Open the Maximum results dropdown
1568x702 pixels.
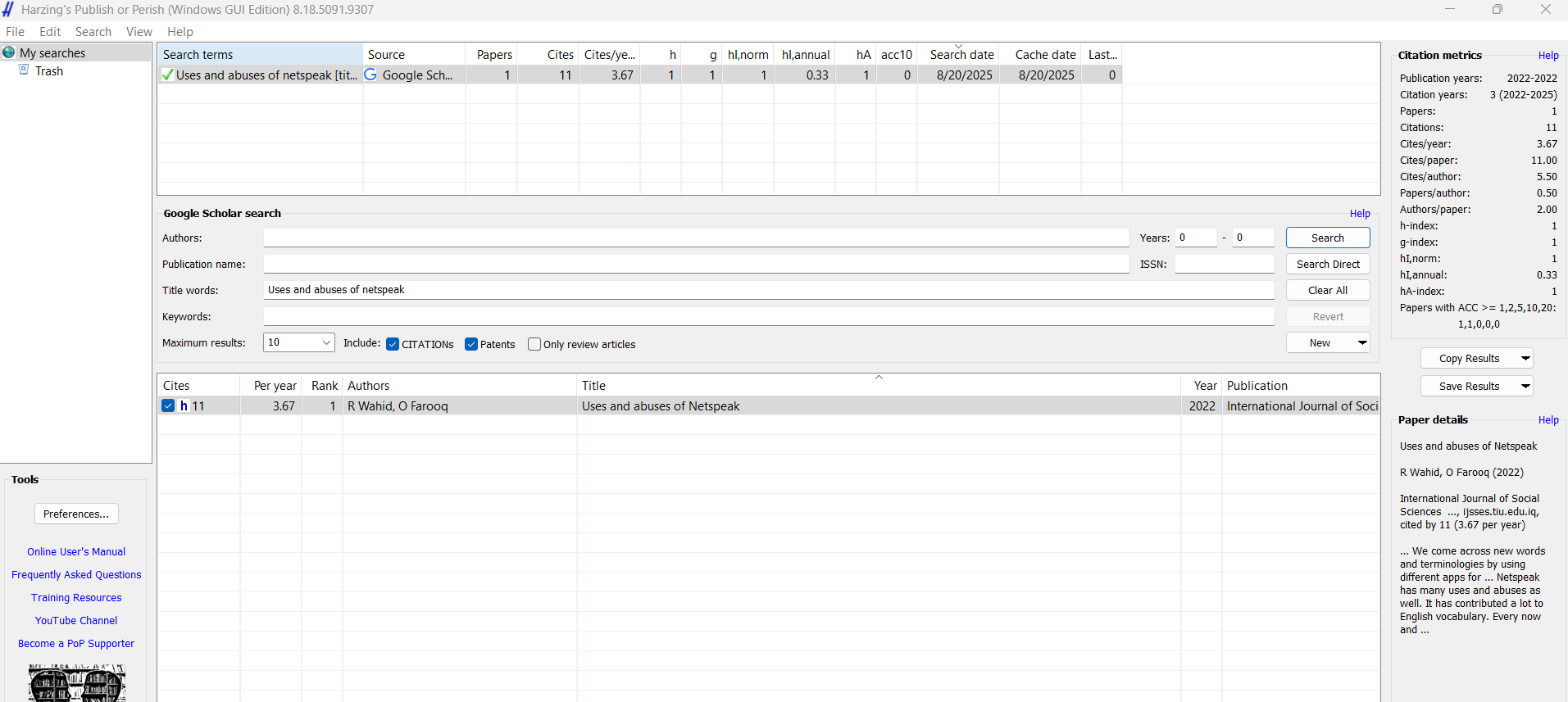coord(326,342)
